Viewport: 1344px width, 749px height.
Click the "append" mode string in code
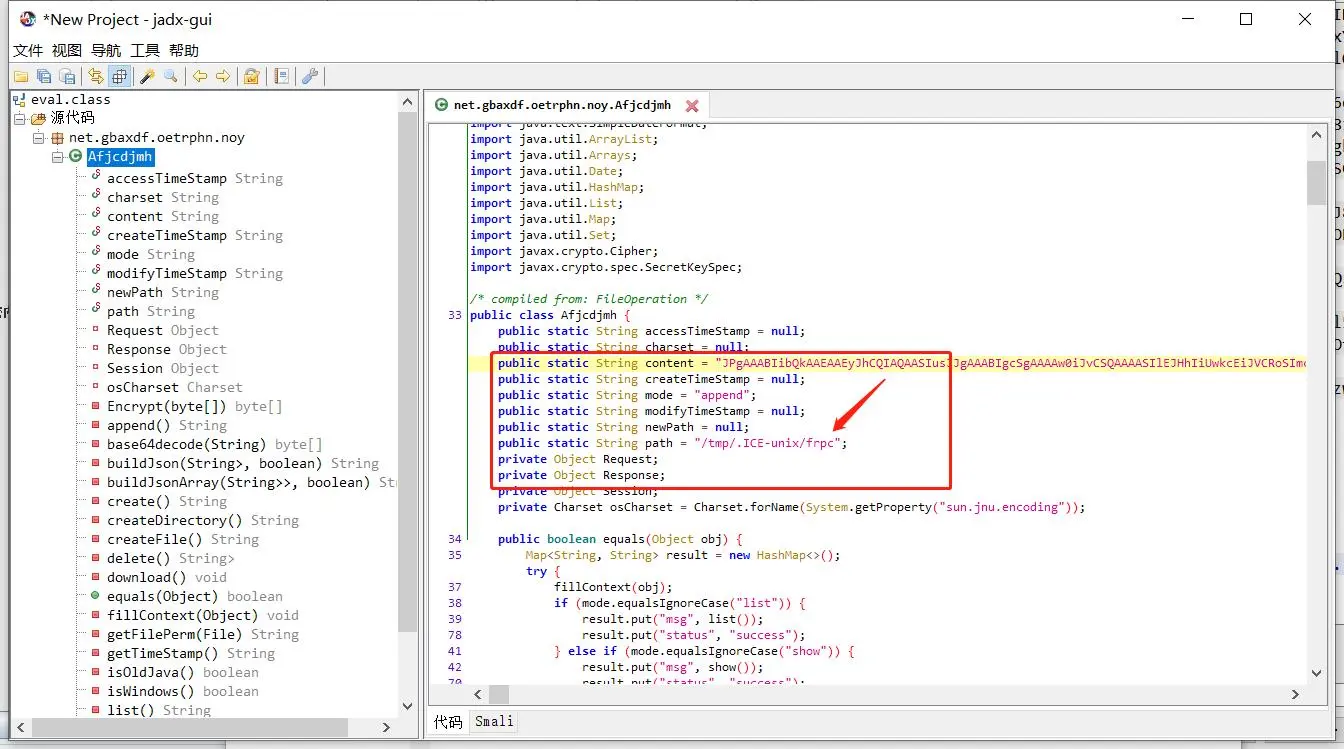click(x=722, y=395)
